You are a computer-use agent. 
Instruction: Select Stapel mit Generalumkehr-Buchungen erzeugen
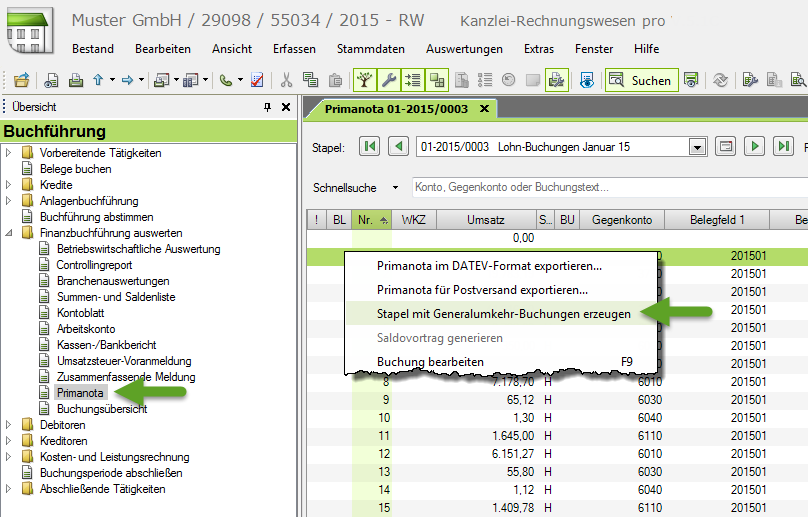click(x=503, y=314)
